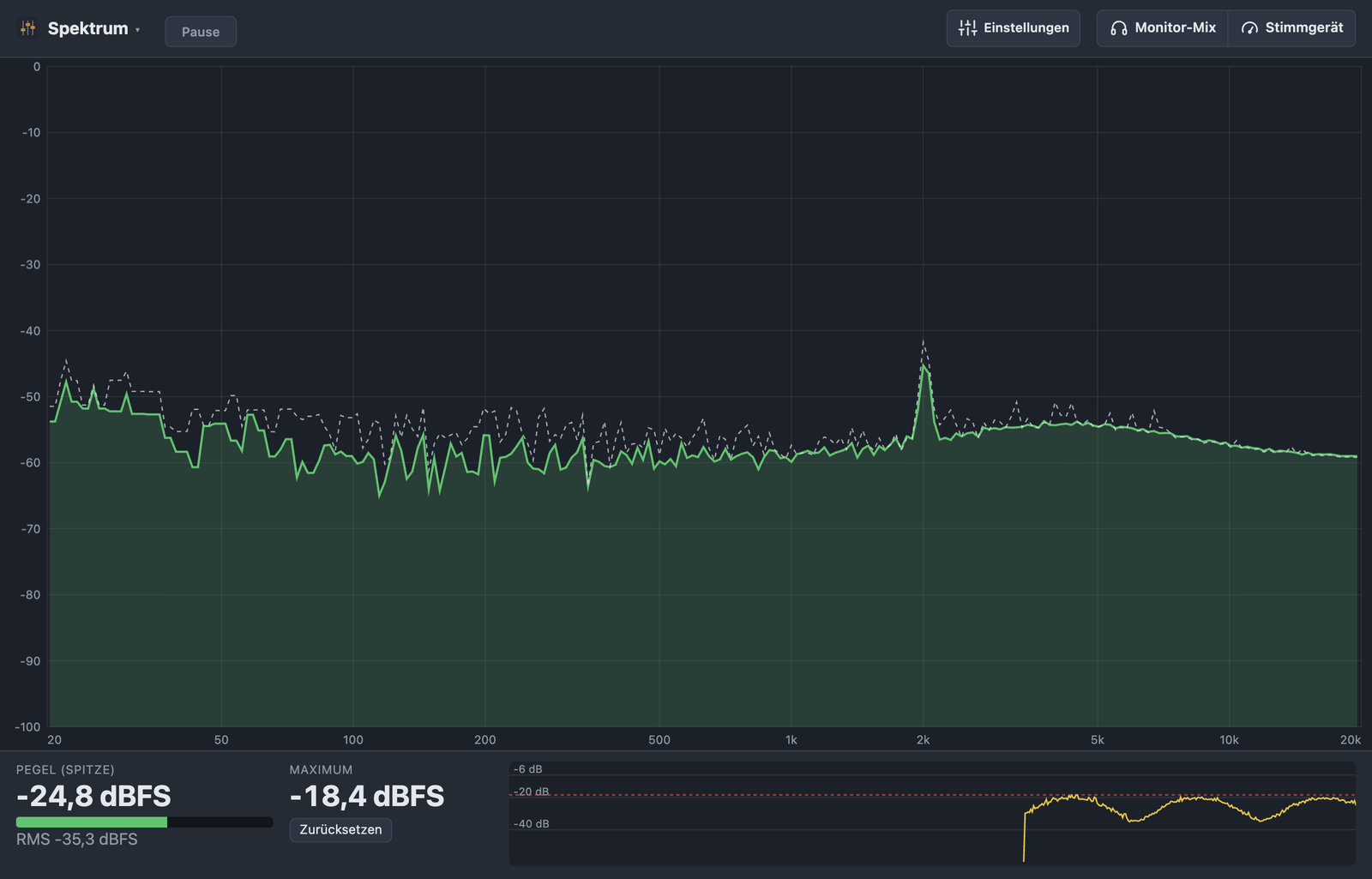The height and width of the screenshot is (879, 1372).
Task: Click the -24,8 dBFS peak level value
Action: tap(93, 797)
